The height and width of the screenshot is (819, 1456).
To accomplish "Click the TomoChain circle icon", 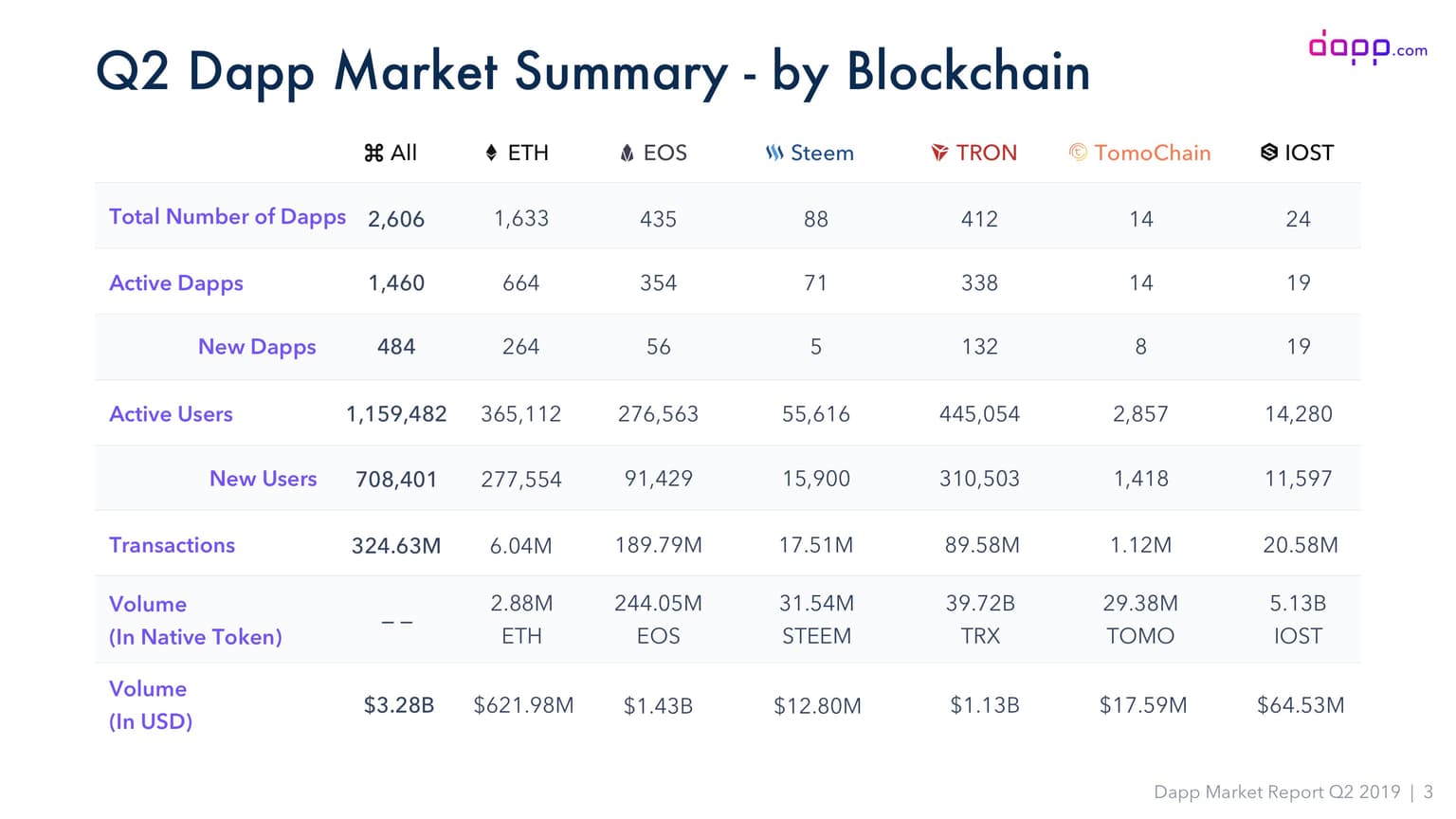I will (1078, 152).
